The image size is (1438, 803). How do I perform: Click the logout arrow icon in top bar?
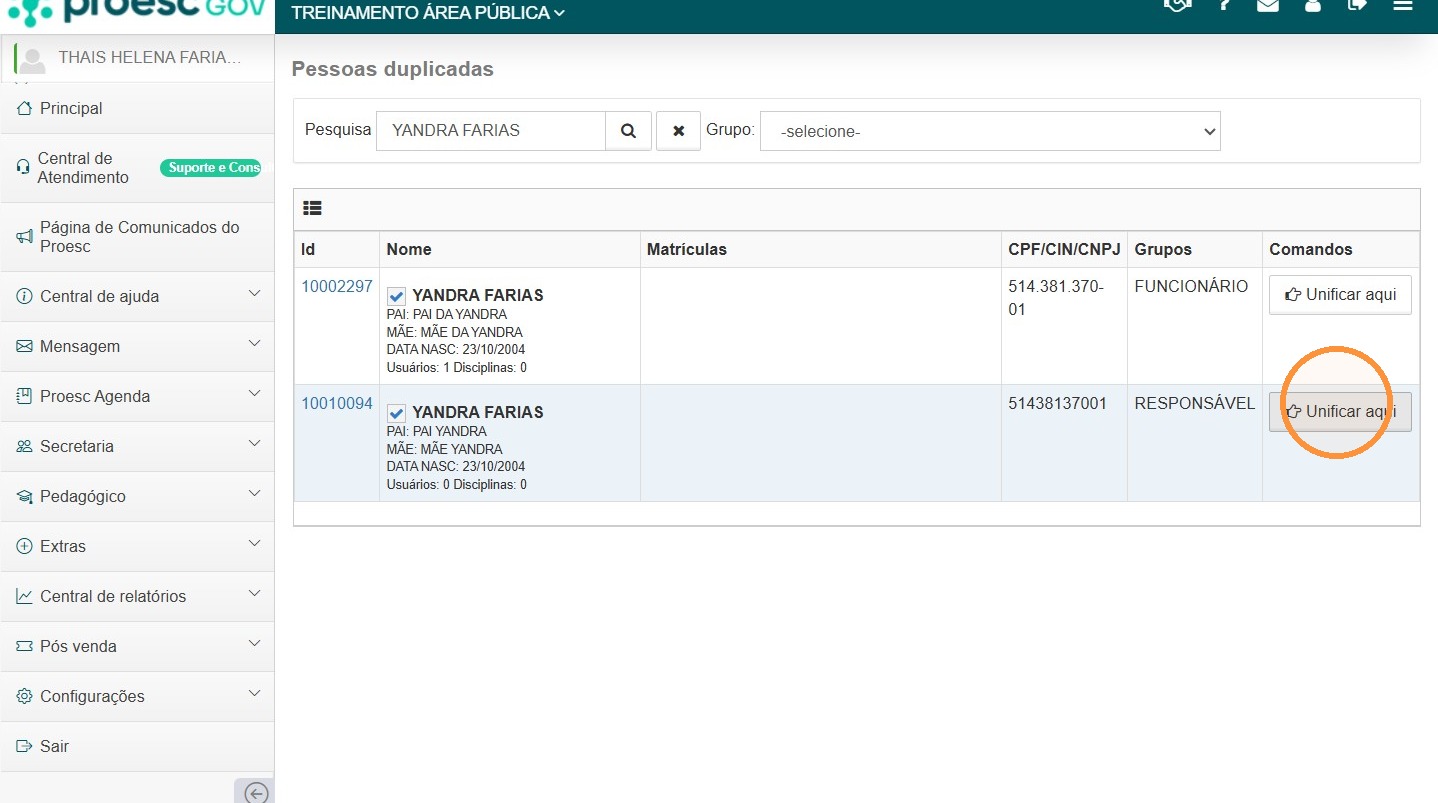coord(1357,5)
